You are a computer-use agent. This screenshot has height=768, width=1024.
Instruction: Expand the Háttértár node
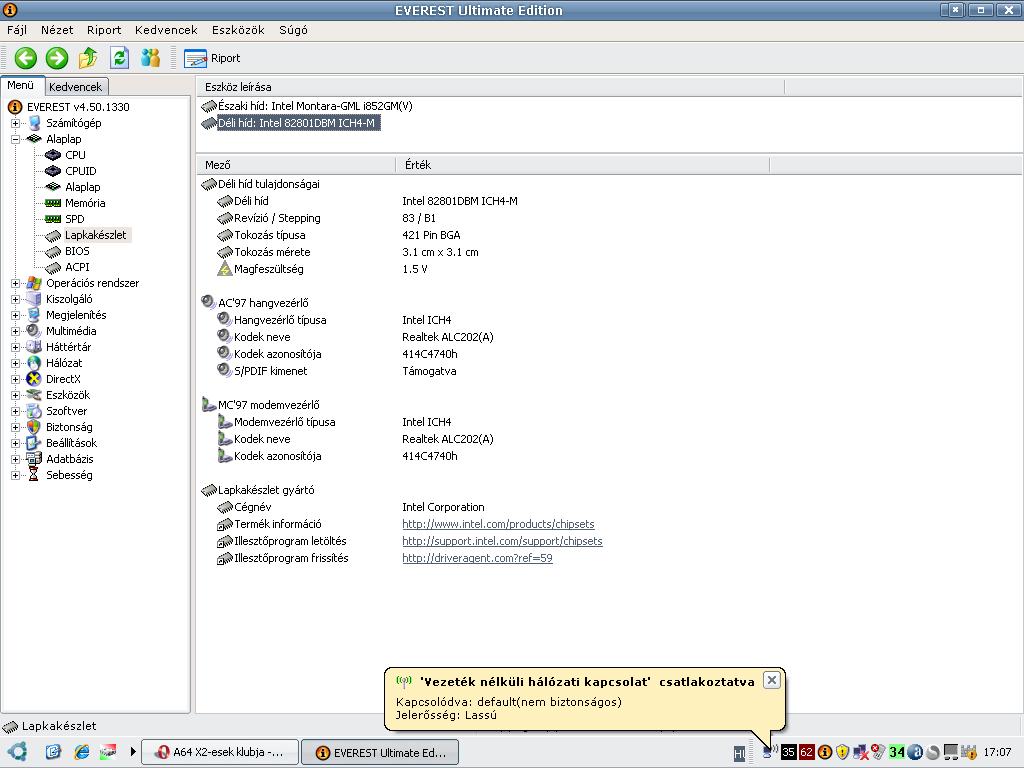pos(15,347)
